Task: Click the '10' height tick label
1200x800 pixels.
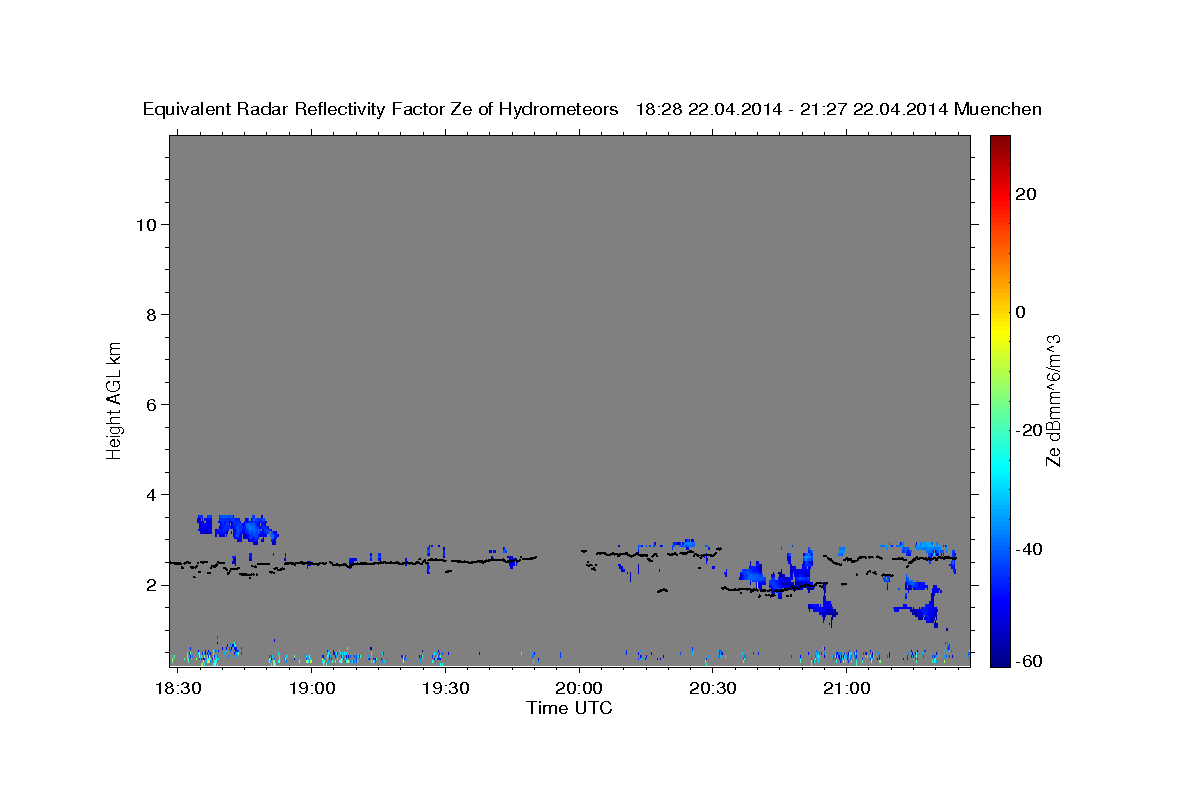Action: click(145, 224)
